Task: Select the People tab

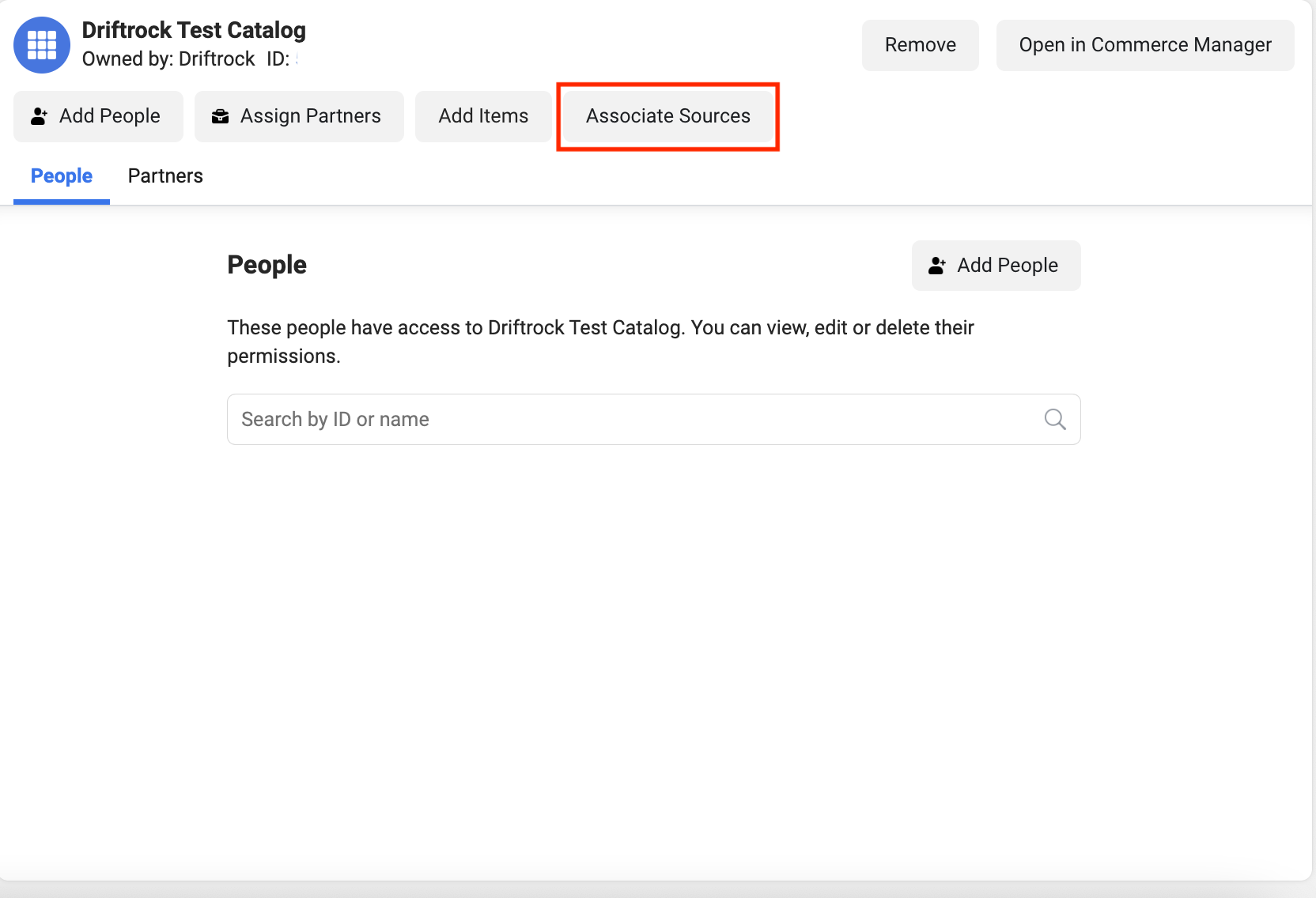Action: click(62, 176)
